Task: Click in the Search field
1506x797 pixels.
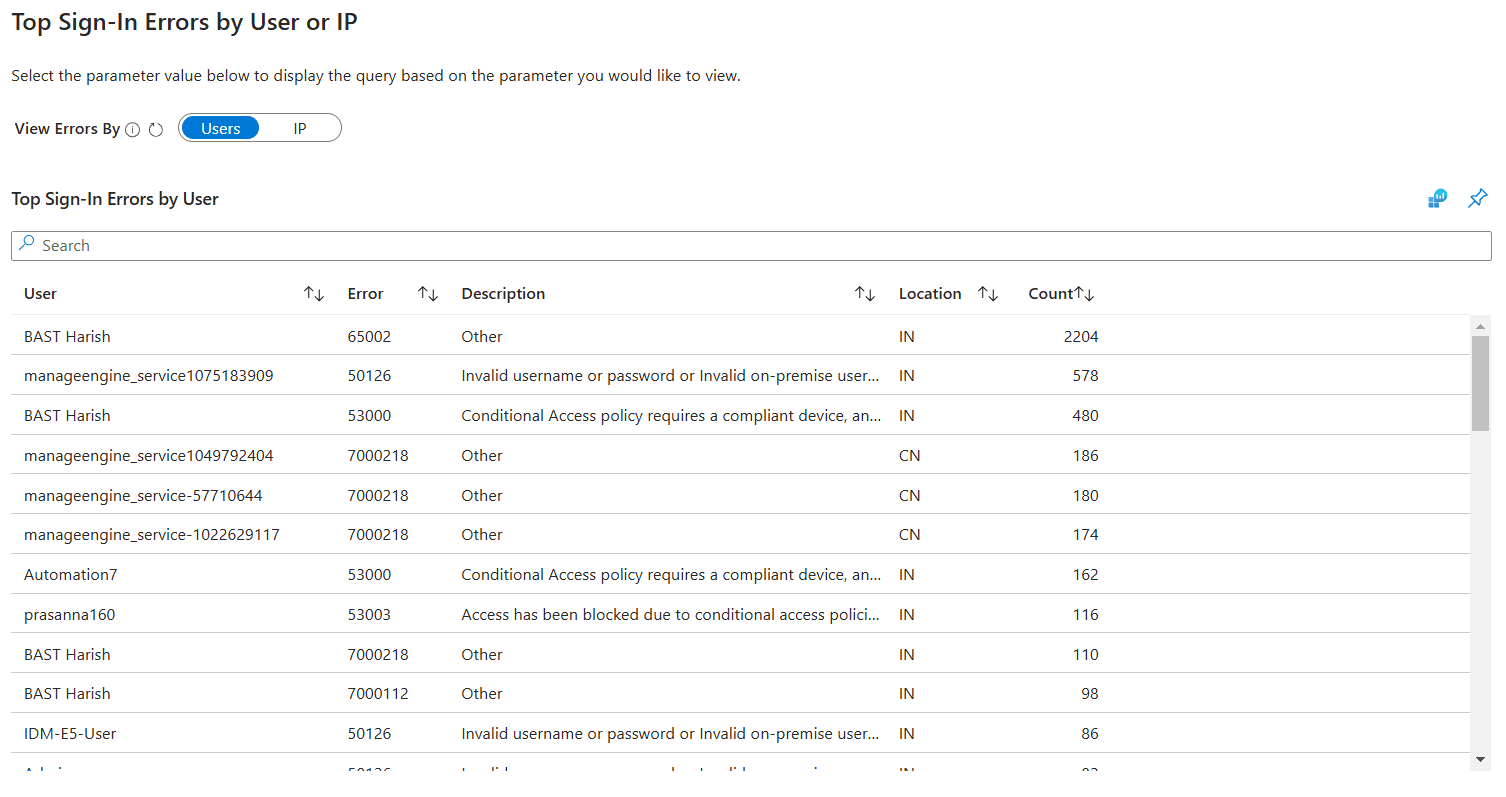Action: click(750, 246)
